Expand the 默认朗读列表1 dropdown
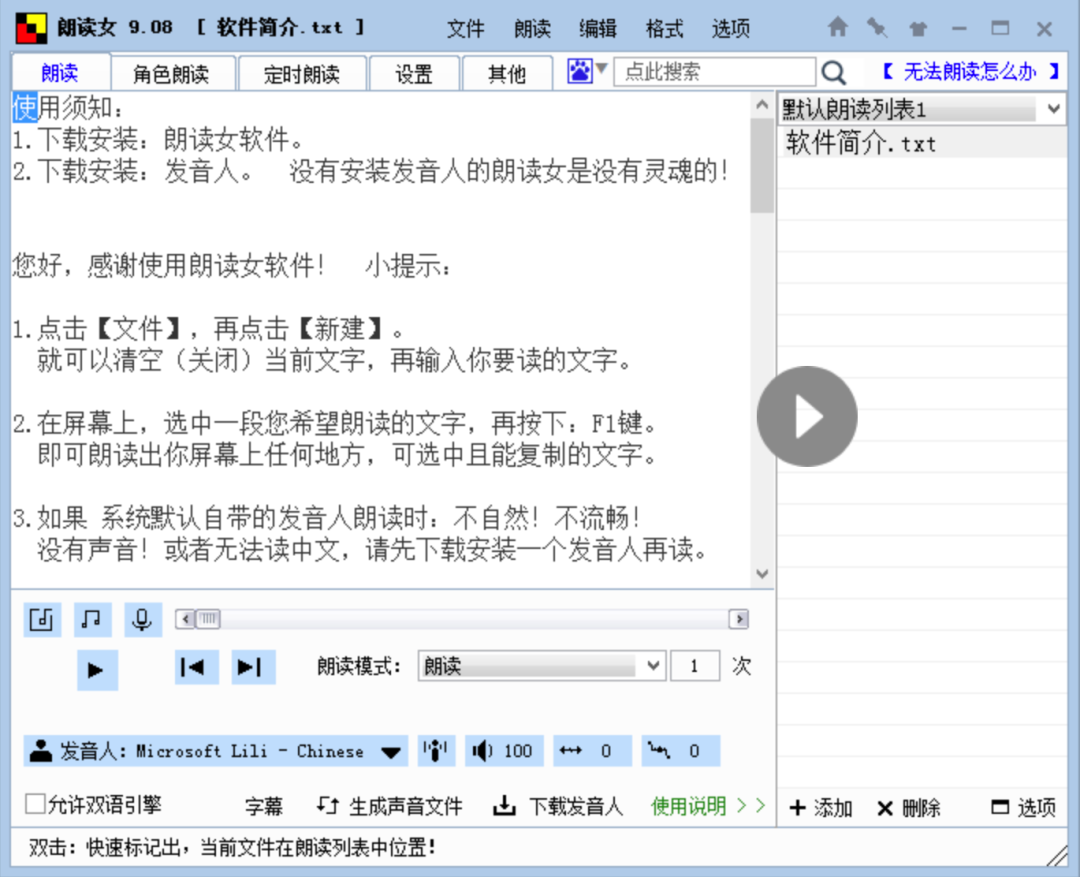 pos(1054,109)
